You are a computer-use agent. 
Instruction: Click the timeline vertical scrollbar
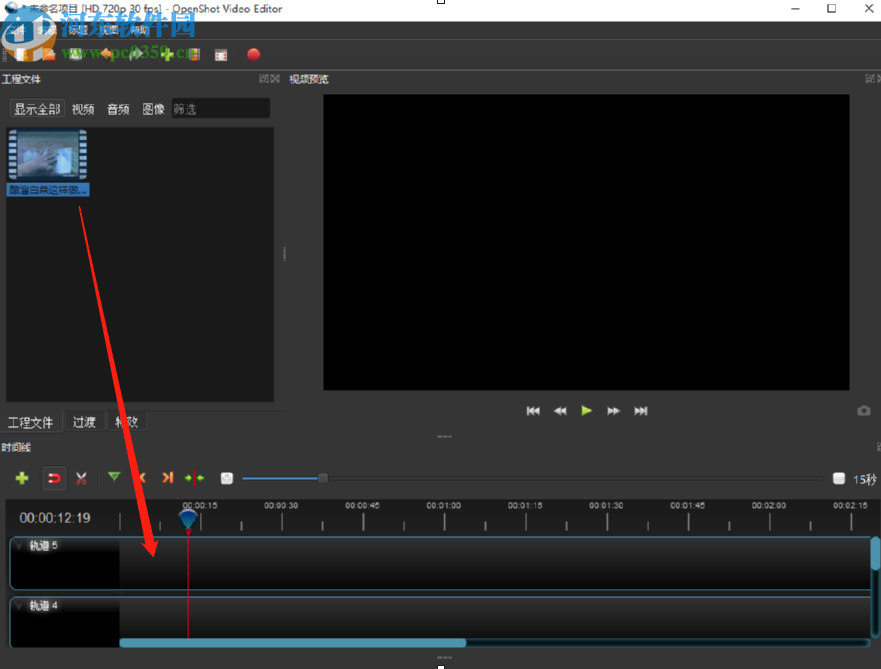(875, 554)
